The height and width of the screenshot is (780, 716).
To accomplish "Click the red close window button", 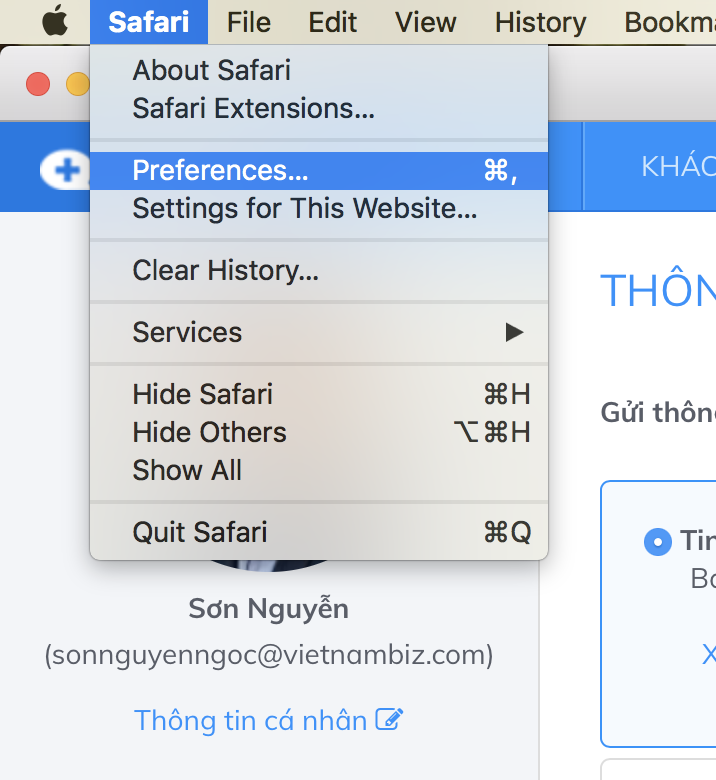I will click(38, 84).
